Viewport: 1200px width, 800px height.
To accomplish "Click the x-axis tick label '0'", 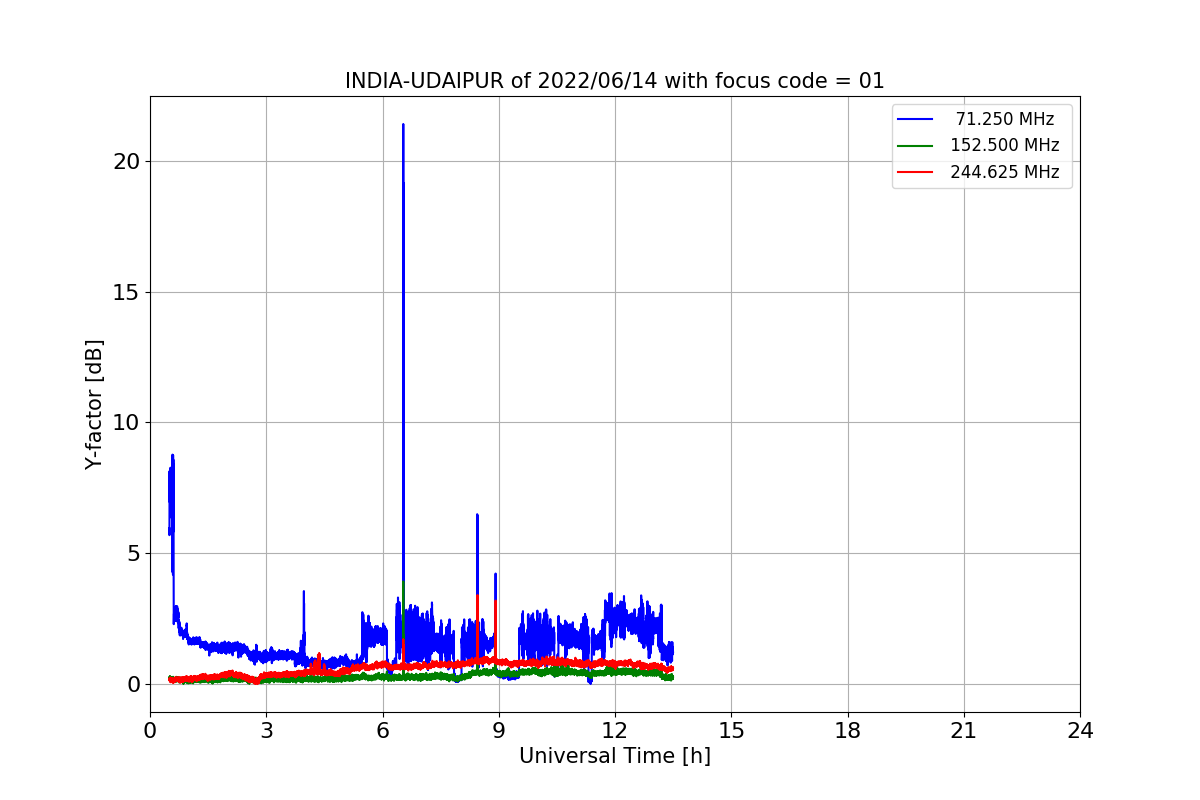I will (x=150, y=731).
